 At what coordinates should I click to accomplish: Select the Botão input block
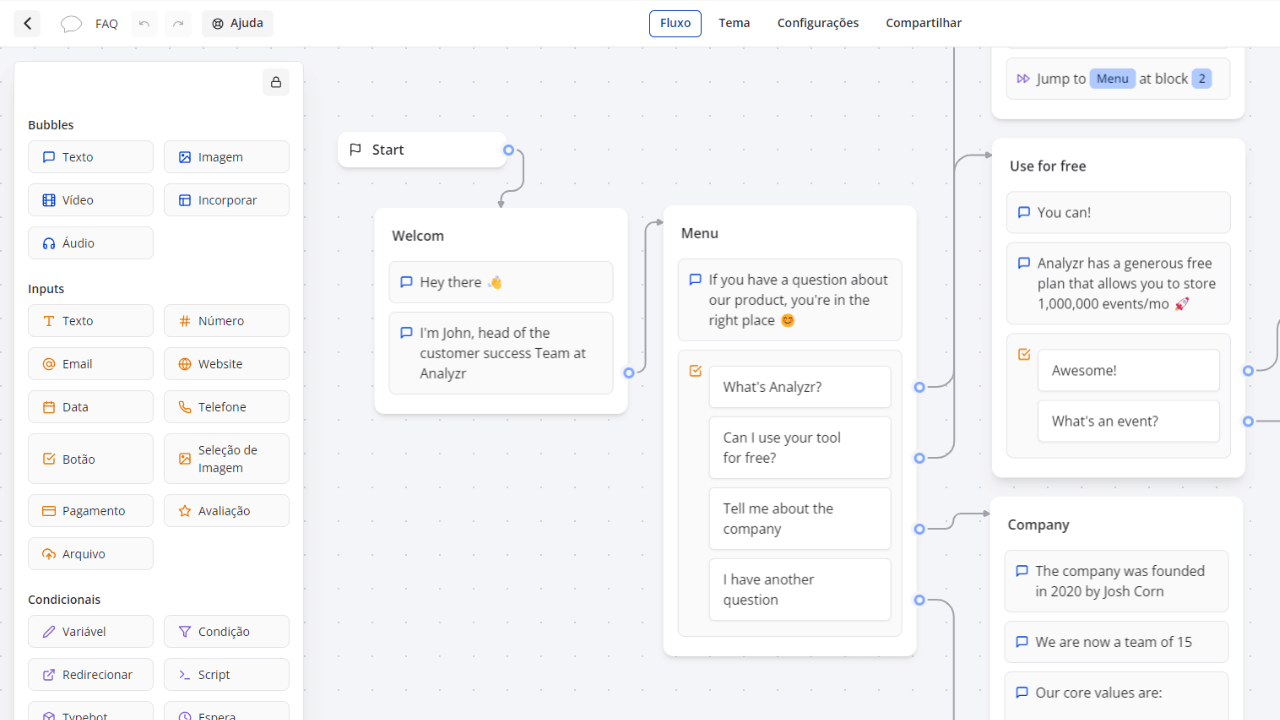(x=91, y=459)
